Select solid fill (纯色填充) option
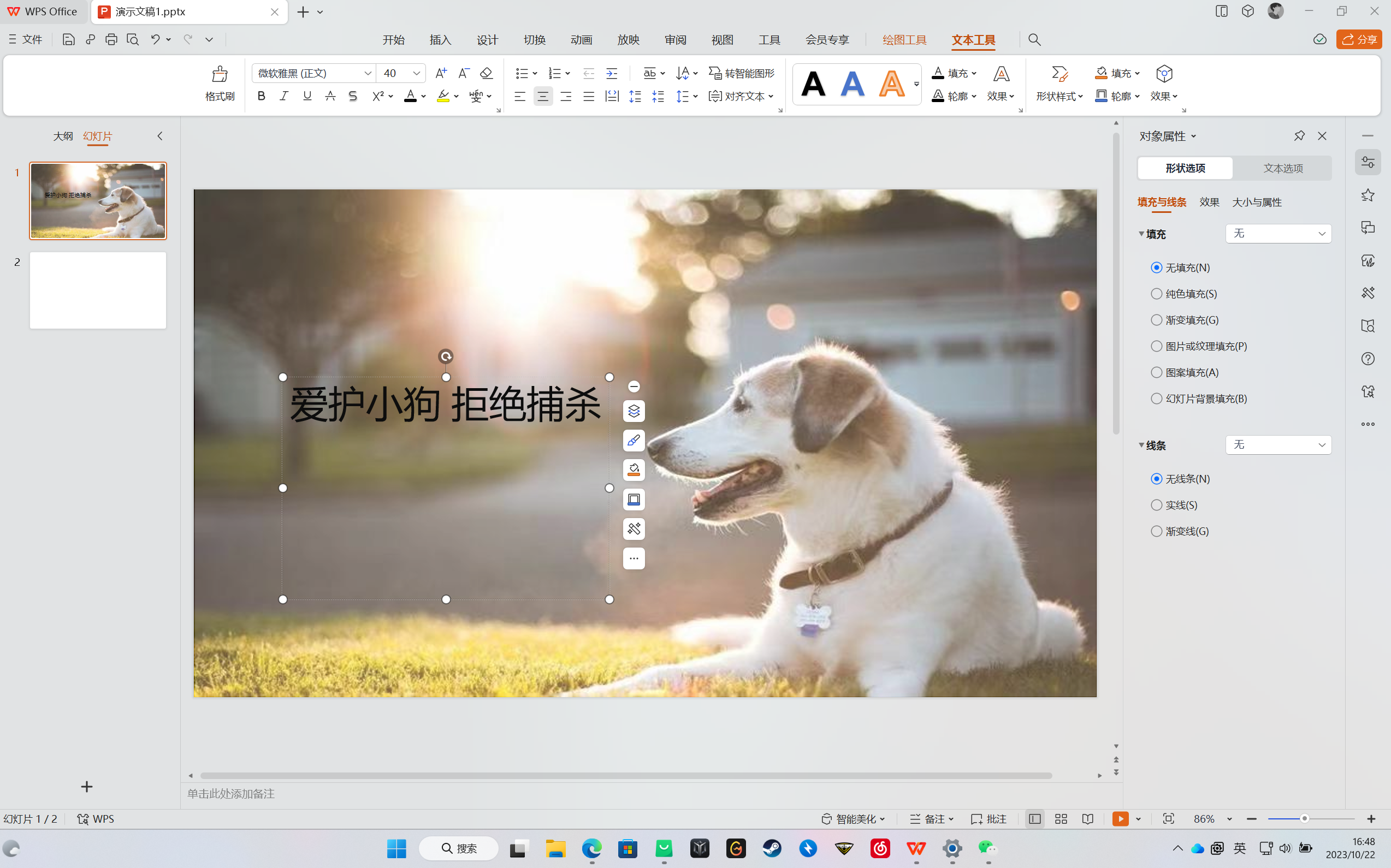Viewport: 1391px width, 868px height. [1157, 294]
